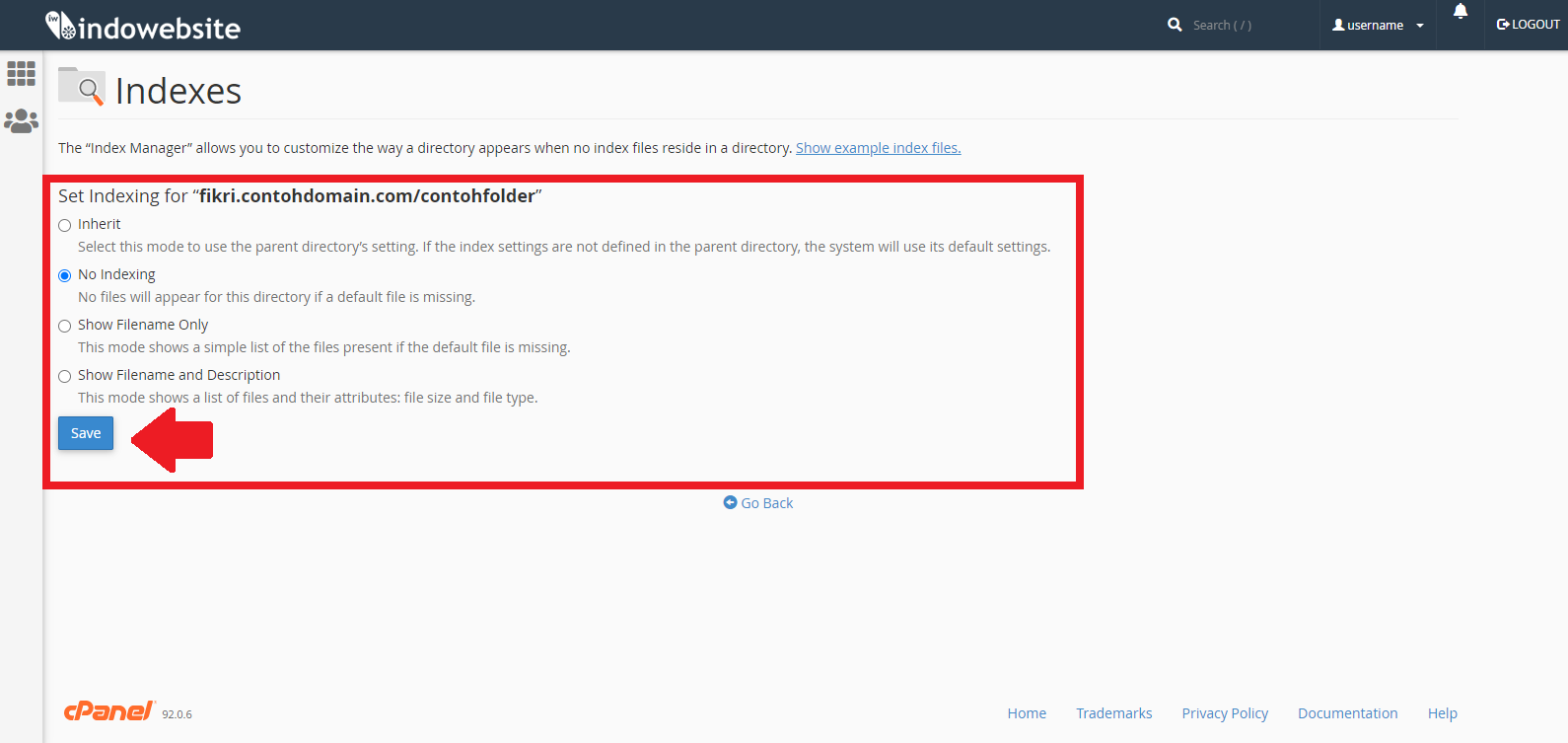Click the search magnifier icon

point(1175,25)
